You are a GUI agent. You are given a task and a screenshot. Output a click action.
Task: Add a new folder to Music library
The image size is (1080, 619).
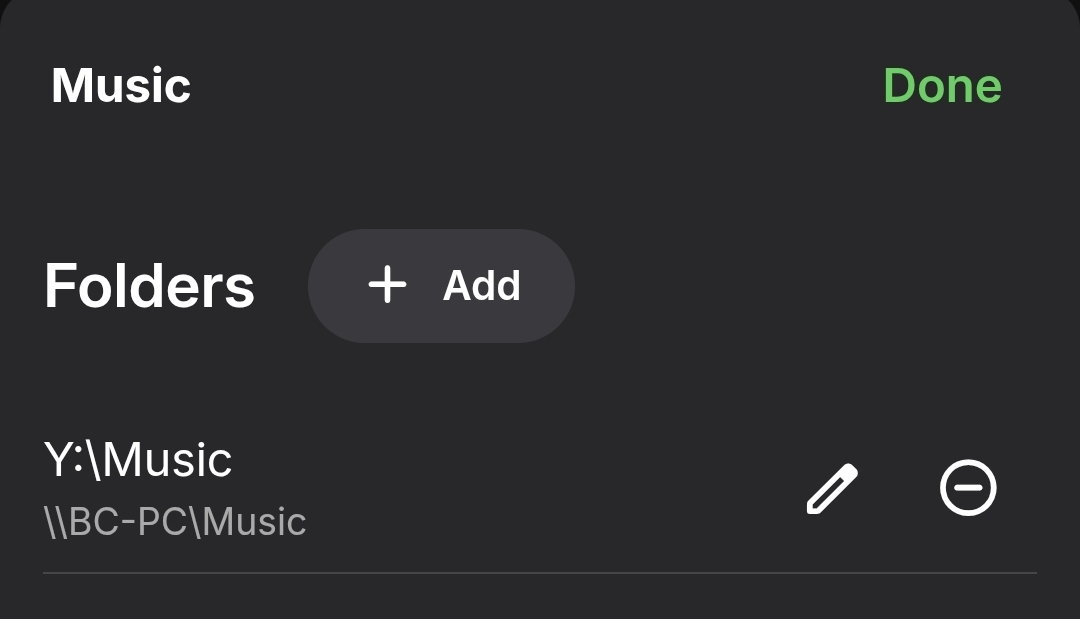point(441,286)
